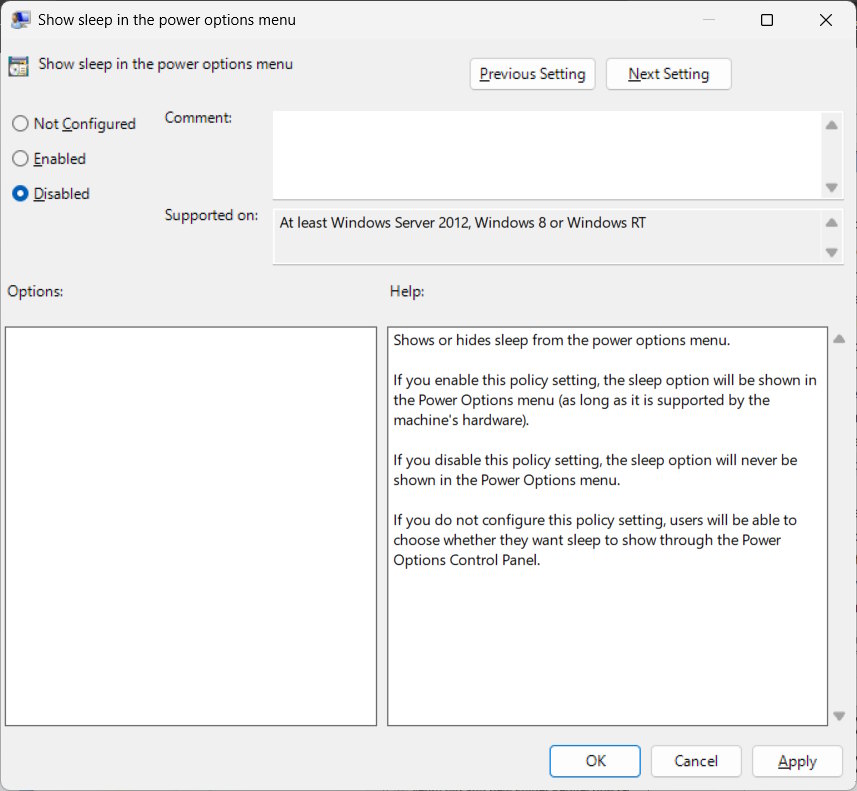Screen dimensions: 857x791
Task: Select the Disabled radio button
Action: click(19, 193)
